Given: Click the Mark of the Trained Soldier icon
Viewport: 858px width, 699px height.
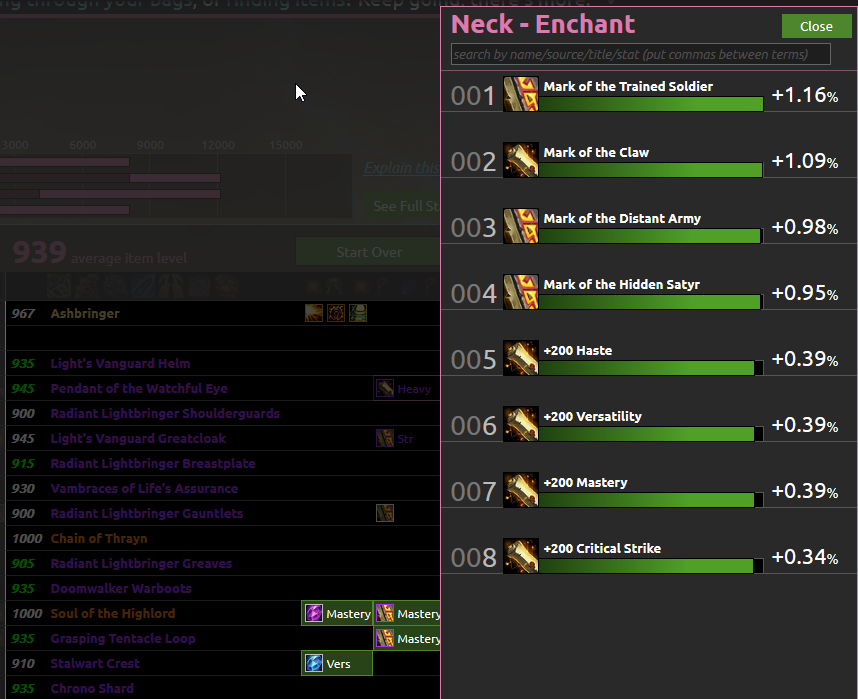Looking at the screenshot, I should tap(520, 94).
